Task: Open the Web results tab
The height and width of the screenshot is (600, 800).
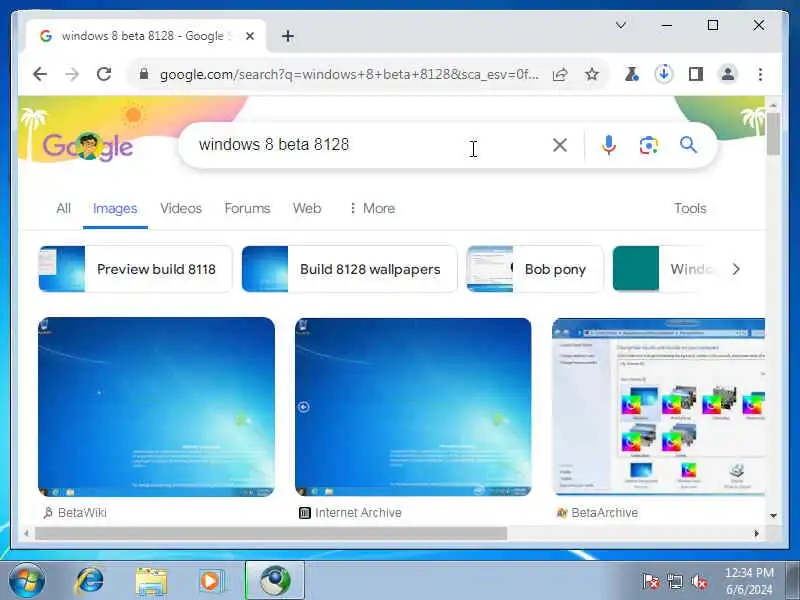Action: point(307,208)
